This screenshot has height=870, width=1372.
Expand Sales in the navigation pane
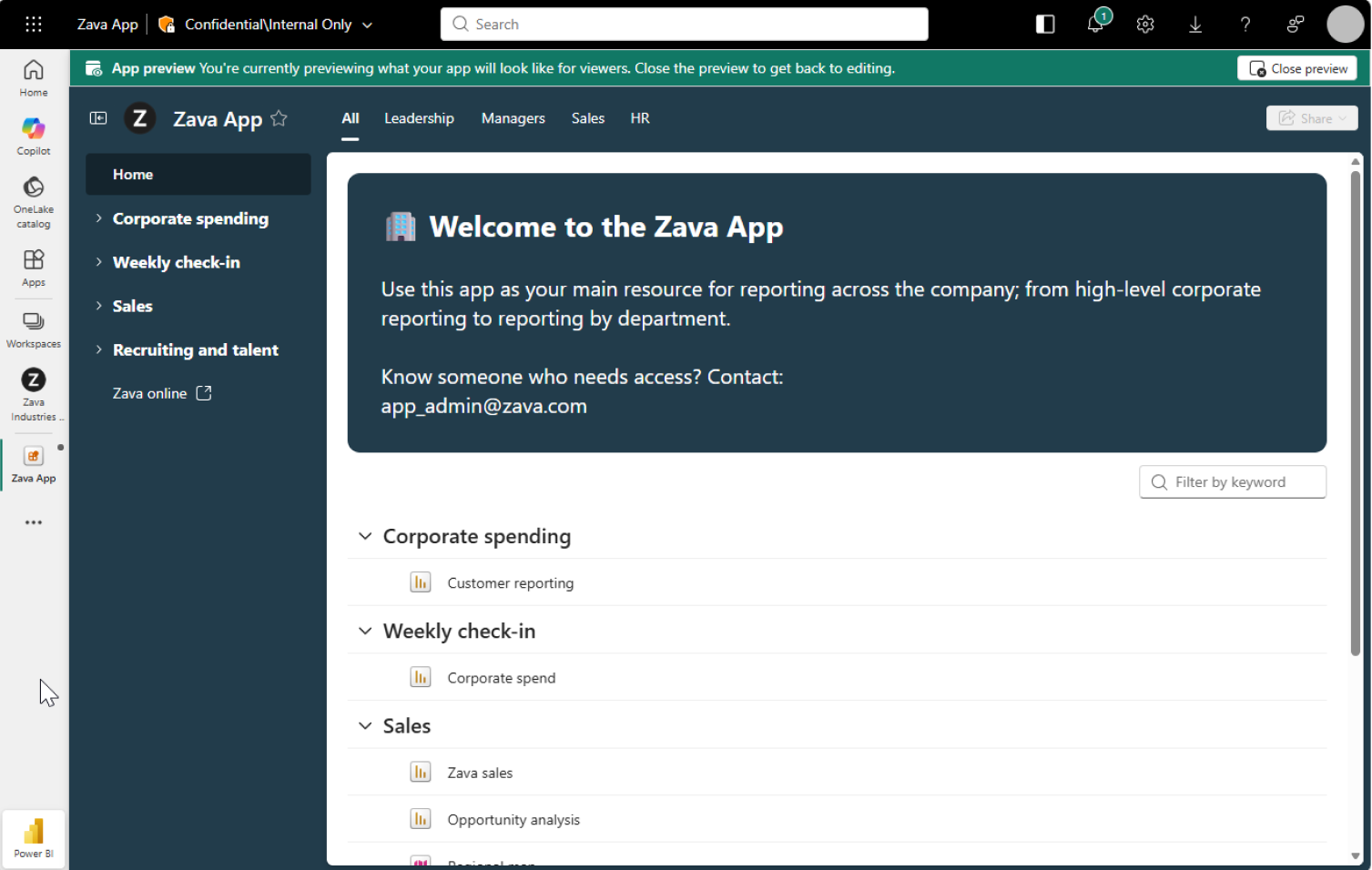click(98, 306)
